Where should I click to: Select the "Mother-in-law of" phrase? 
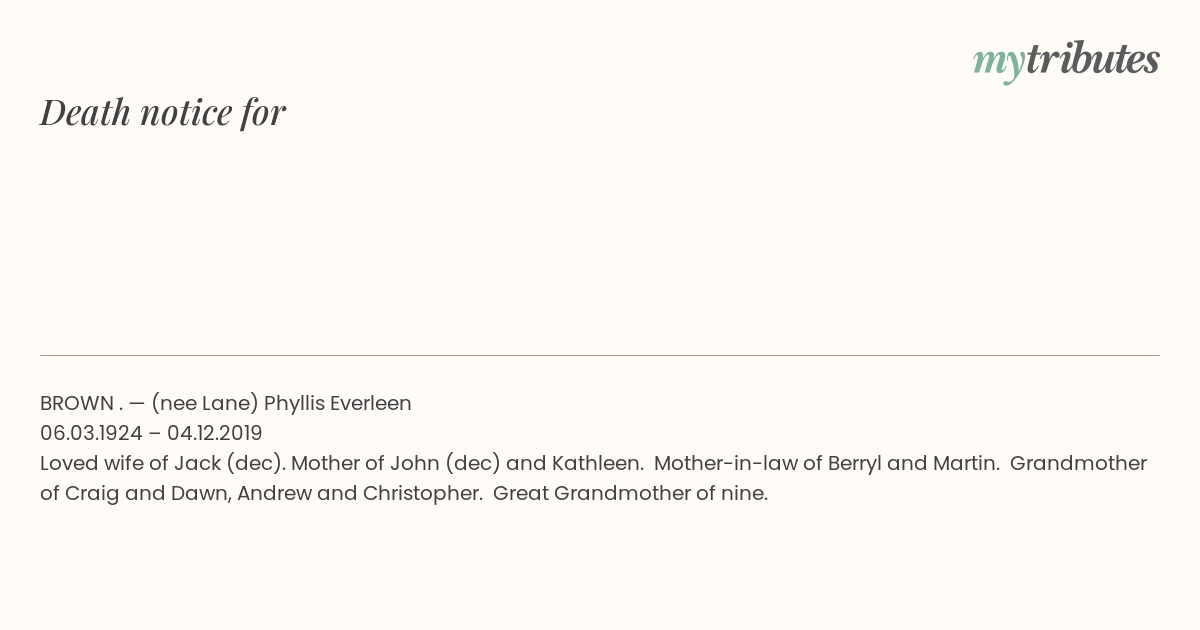[739, 464]
